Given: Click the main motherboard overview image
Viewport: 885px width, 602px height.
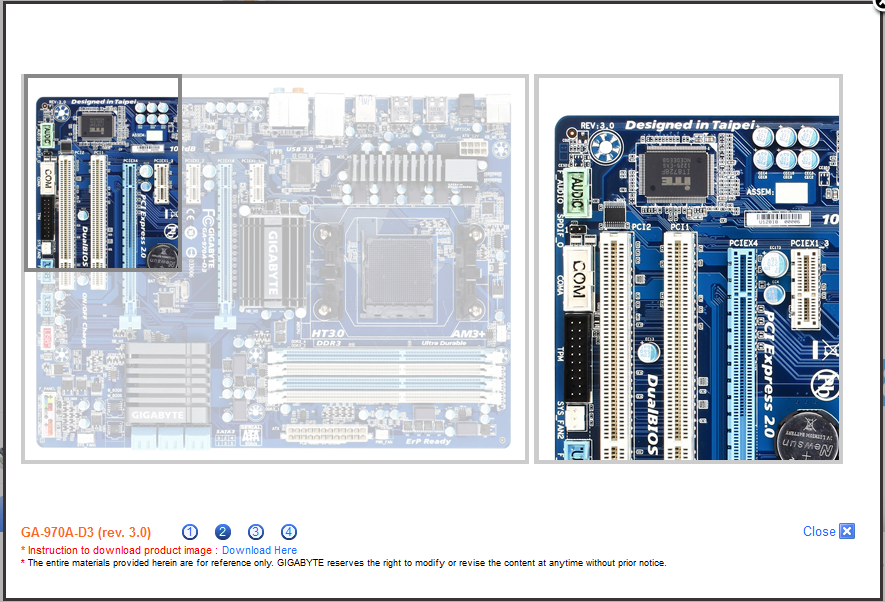Looking at the screenshot, I should tap(275, 269).
